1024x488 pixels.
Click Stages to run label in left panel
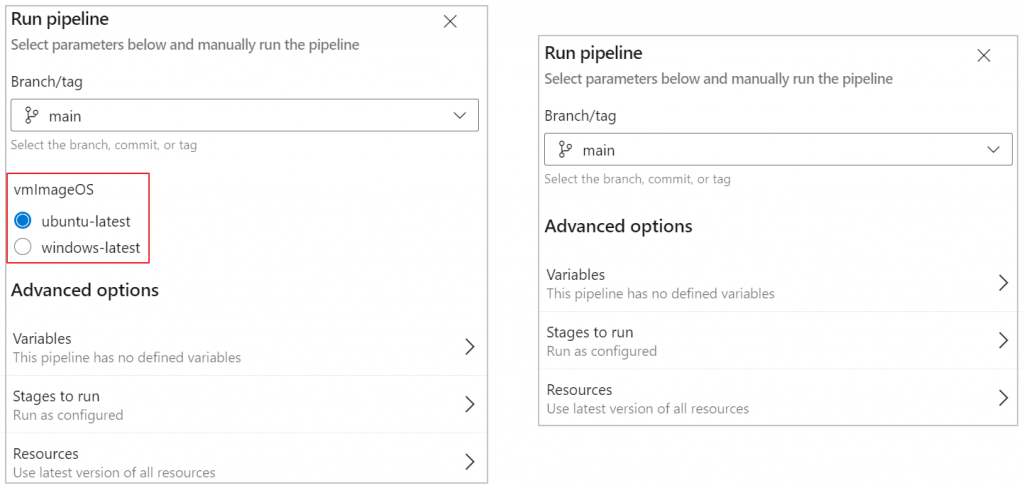coord(56,396)
